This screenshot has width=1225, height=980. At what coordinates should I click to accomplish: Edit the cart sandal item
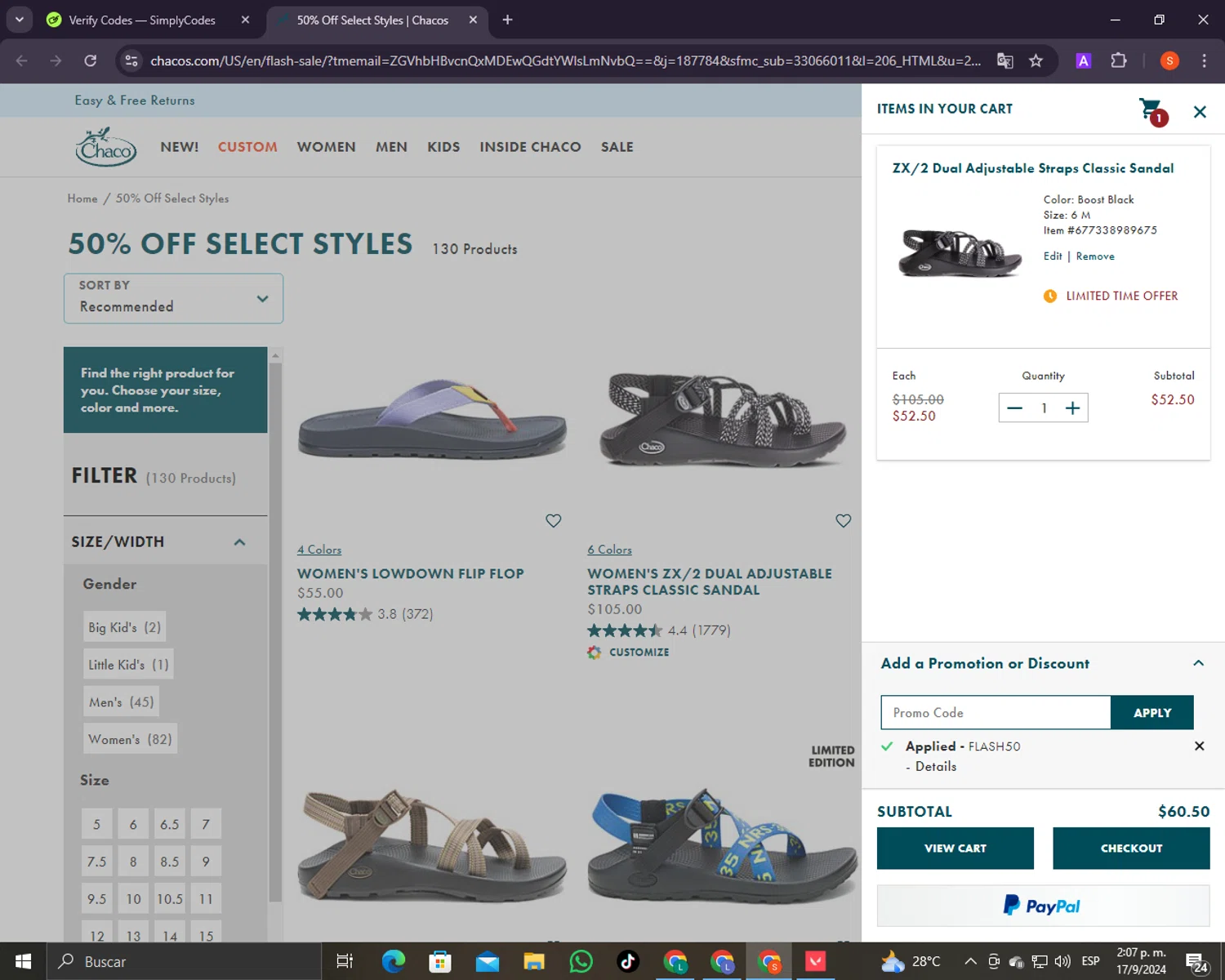[x=1053, y=256]
